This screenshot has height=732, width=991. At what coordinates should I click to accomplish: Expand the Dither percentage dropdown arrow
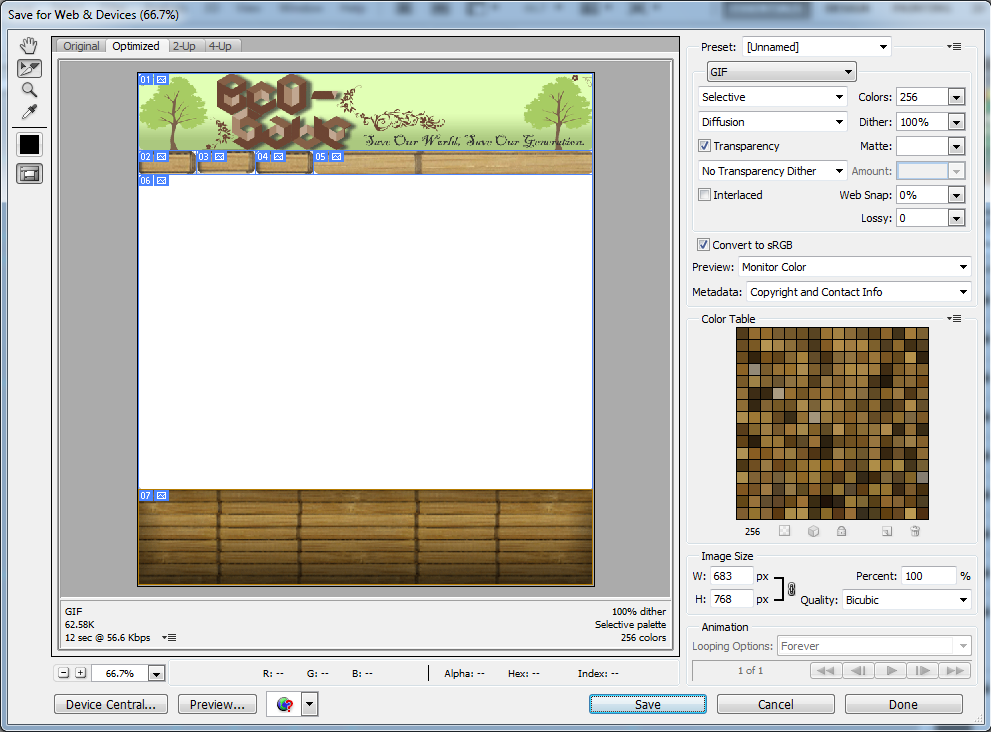[x=956, y=123]
